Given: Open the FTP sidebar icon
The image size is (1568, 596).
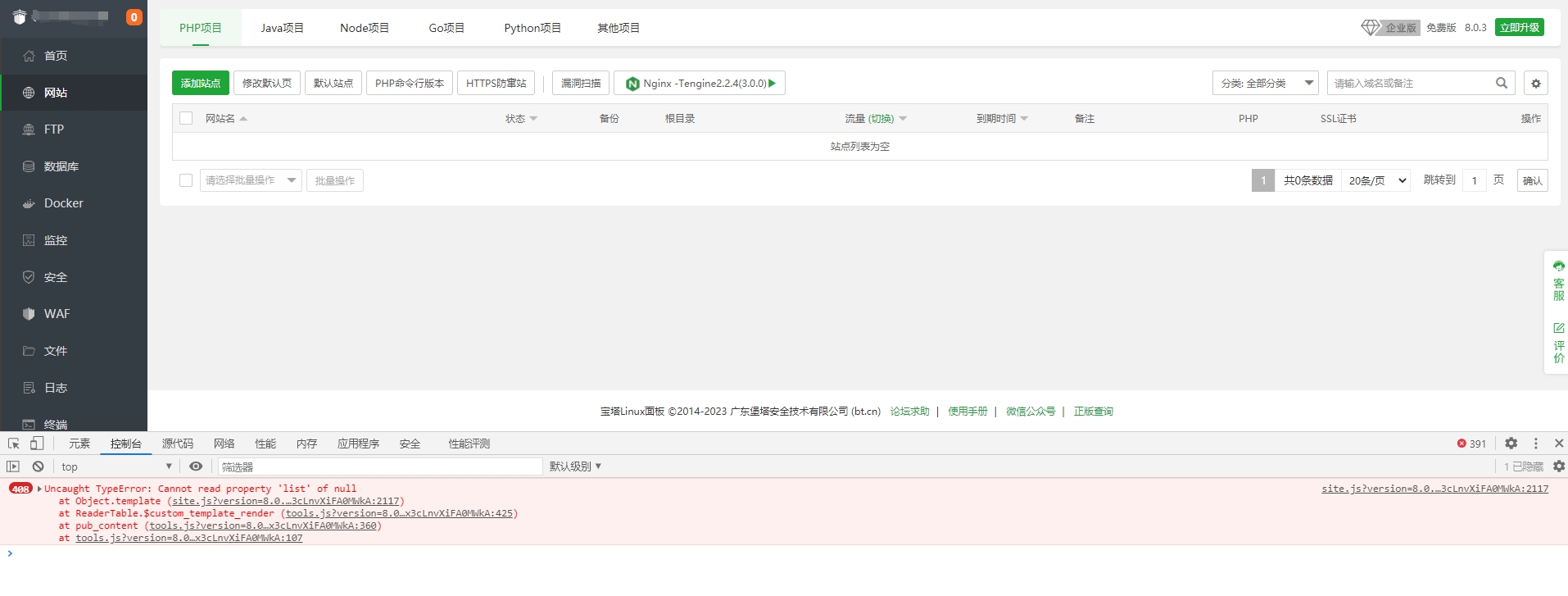Looking at the screenshot, I should point(29,130).
